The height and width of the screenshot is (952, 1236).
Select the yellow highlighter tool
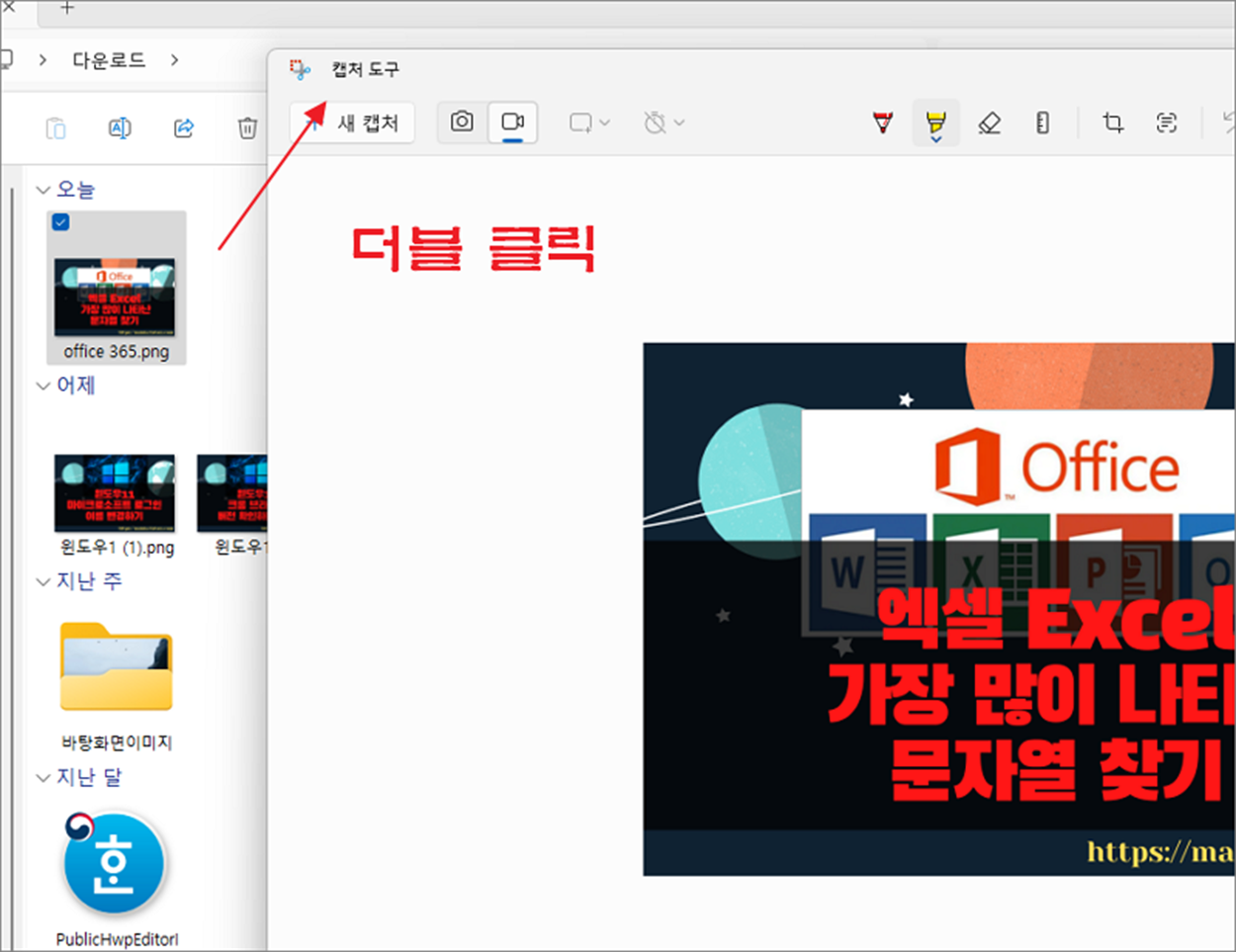coord(935,124)
